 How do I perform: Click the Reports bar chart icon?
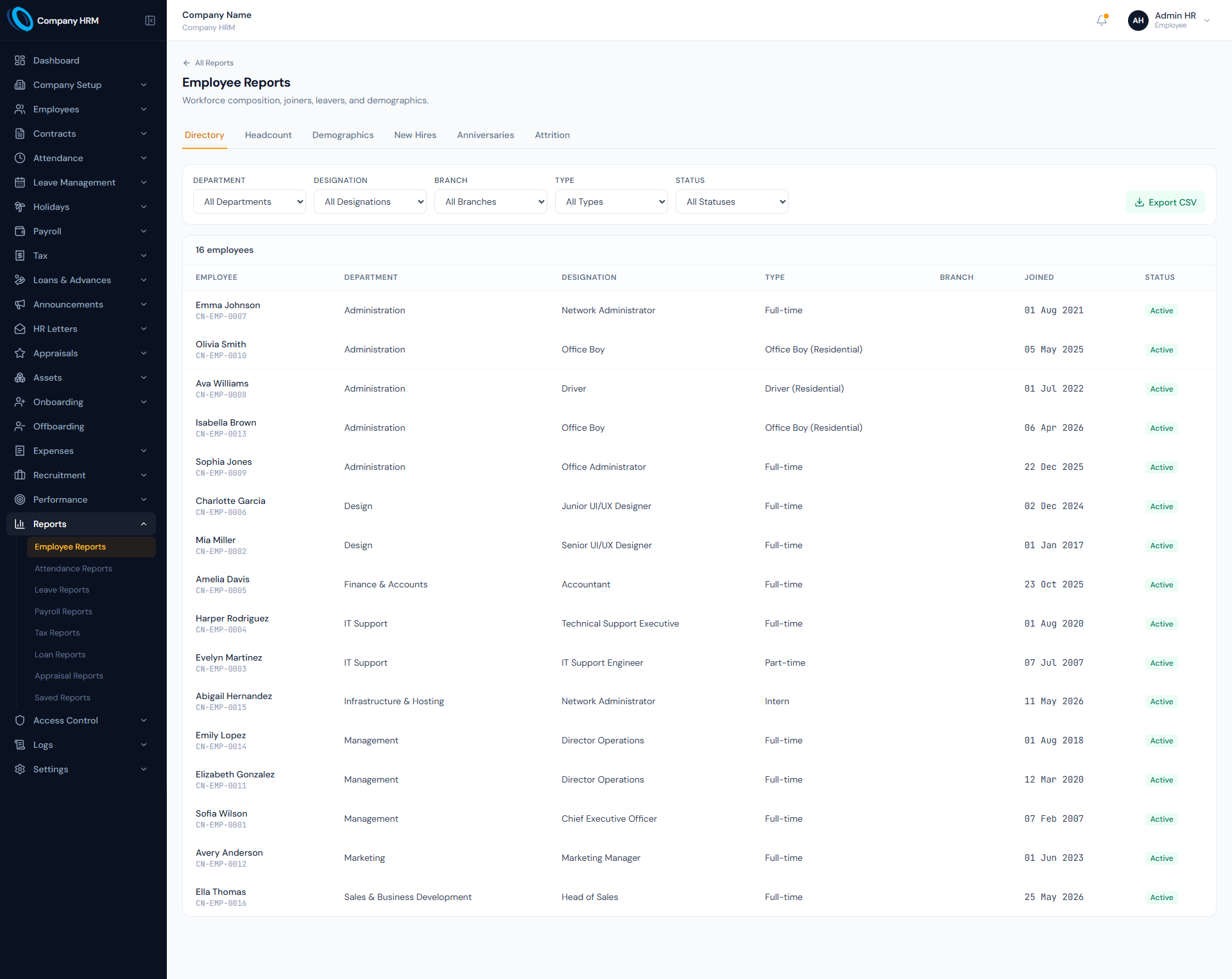point(20,524)
